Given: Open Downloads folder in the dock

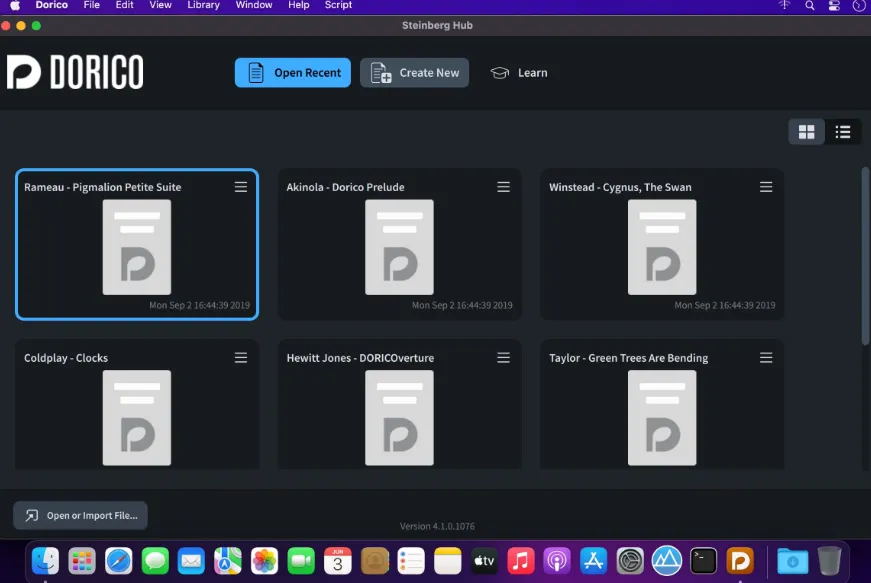Looking at the screenshot, I should pos(793,561).
